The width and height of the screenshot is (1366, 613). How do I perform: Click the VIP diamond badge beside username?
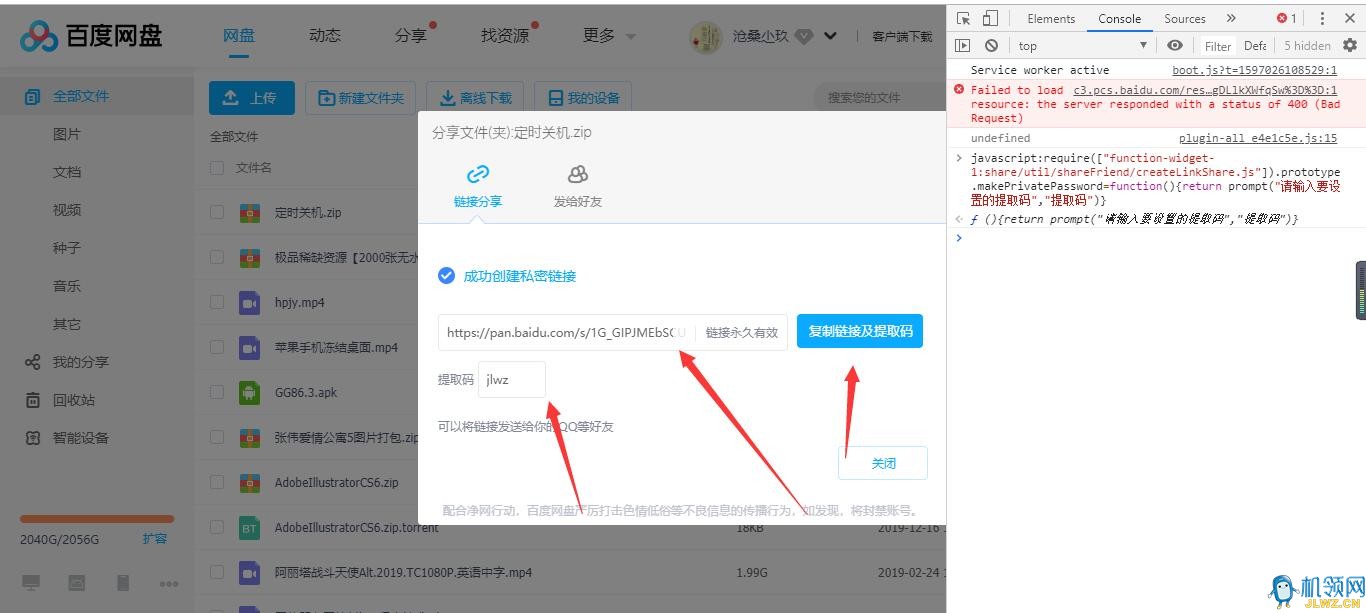804,36
